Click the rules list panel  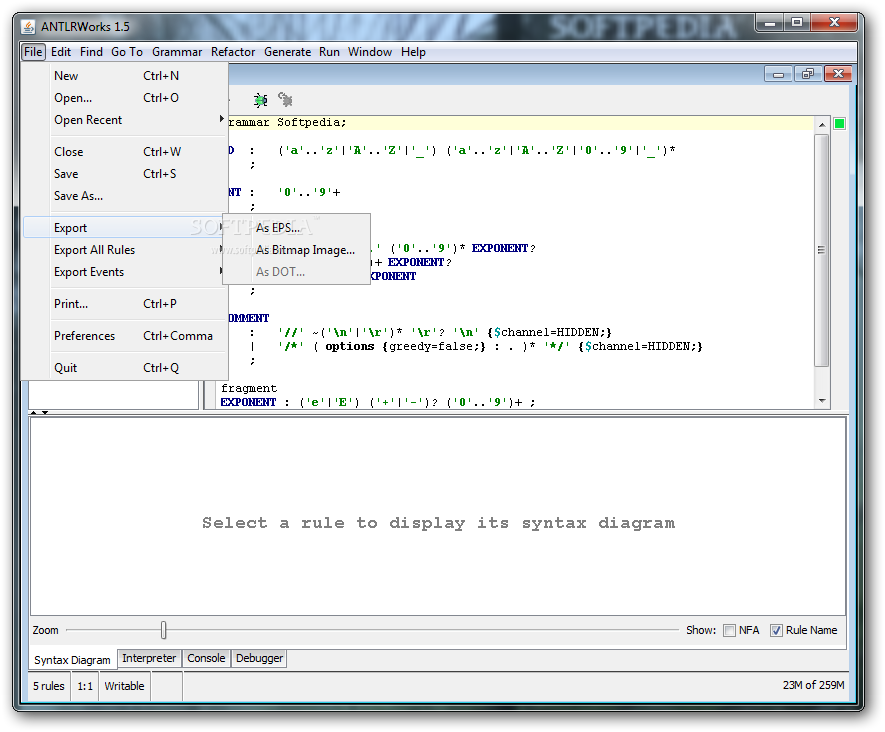[113, 395]
